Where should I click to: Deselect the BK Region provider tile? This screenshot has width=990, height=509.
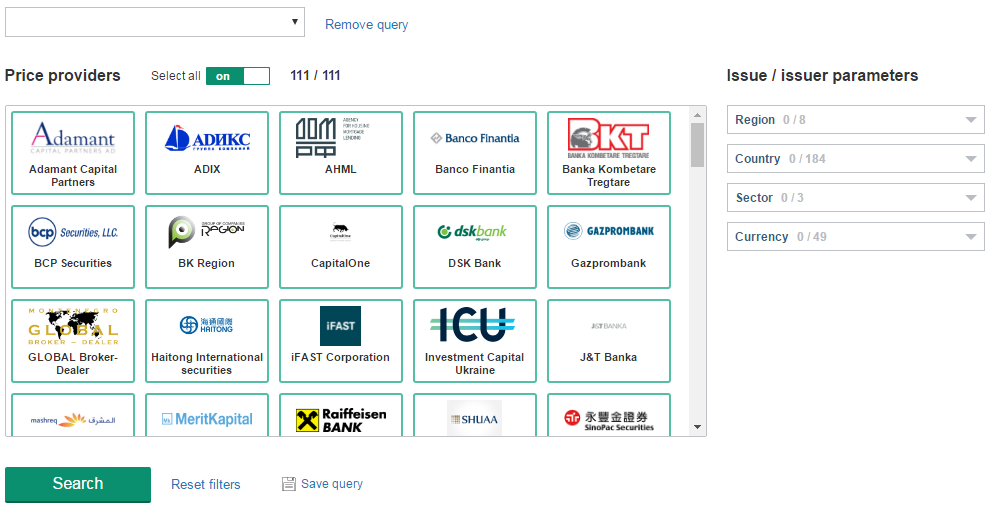point(207,247)
